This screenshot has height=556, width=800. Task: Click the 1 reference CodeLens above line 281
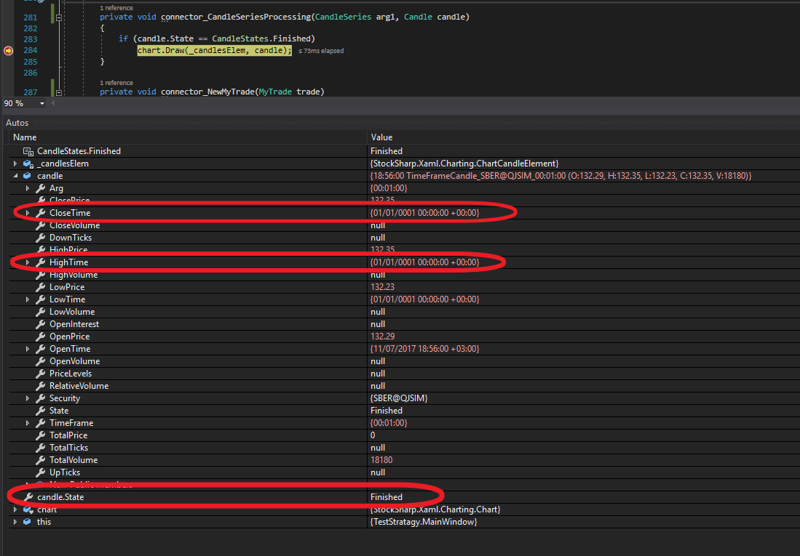pos(116,8)
